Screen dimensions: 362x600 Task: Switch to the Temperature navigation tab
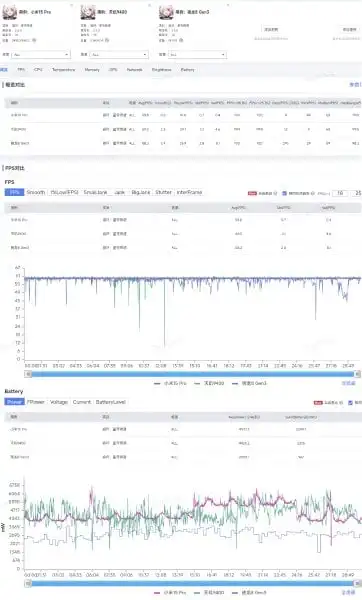64,70
